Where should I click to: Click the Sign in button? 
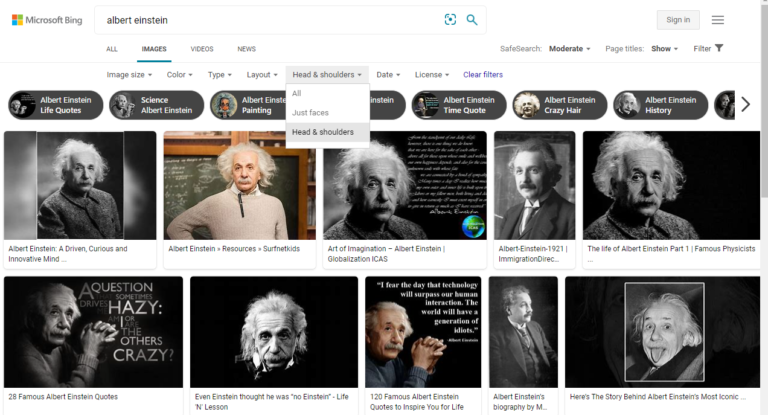678,20
